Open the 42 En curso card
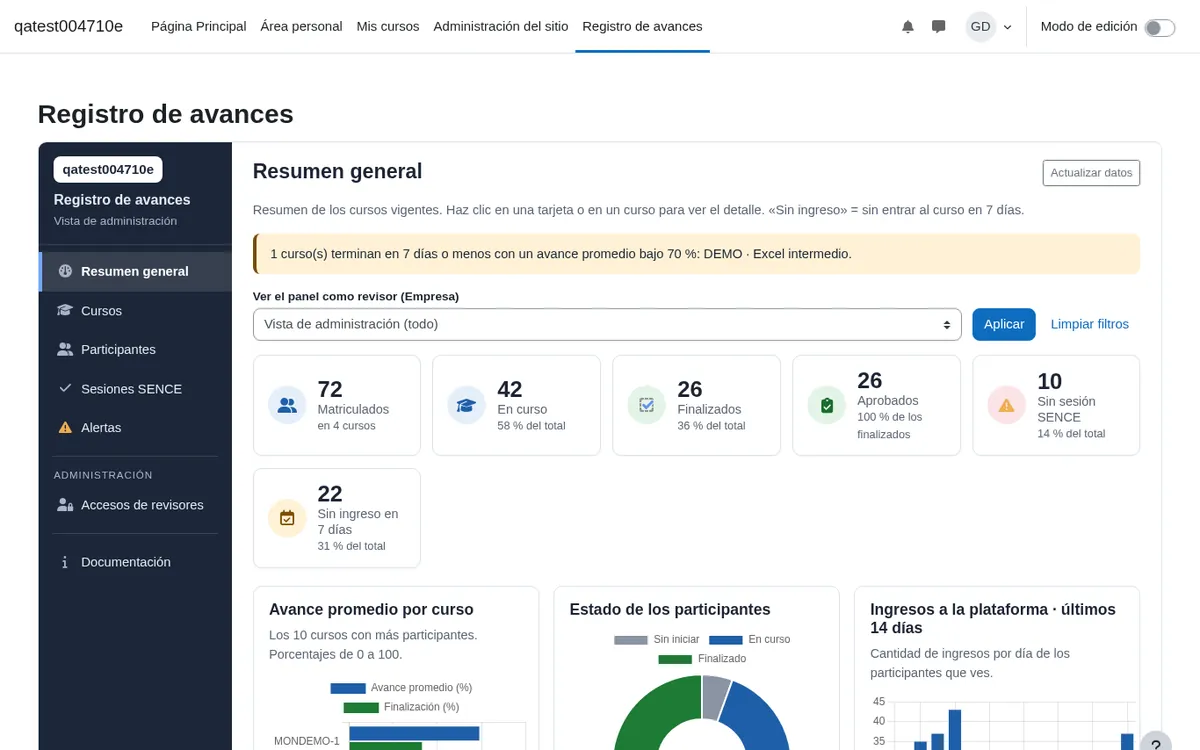 click(516, 405)
